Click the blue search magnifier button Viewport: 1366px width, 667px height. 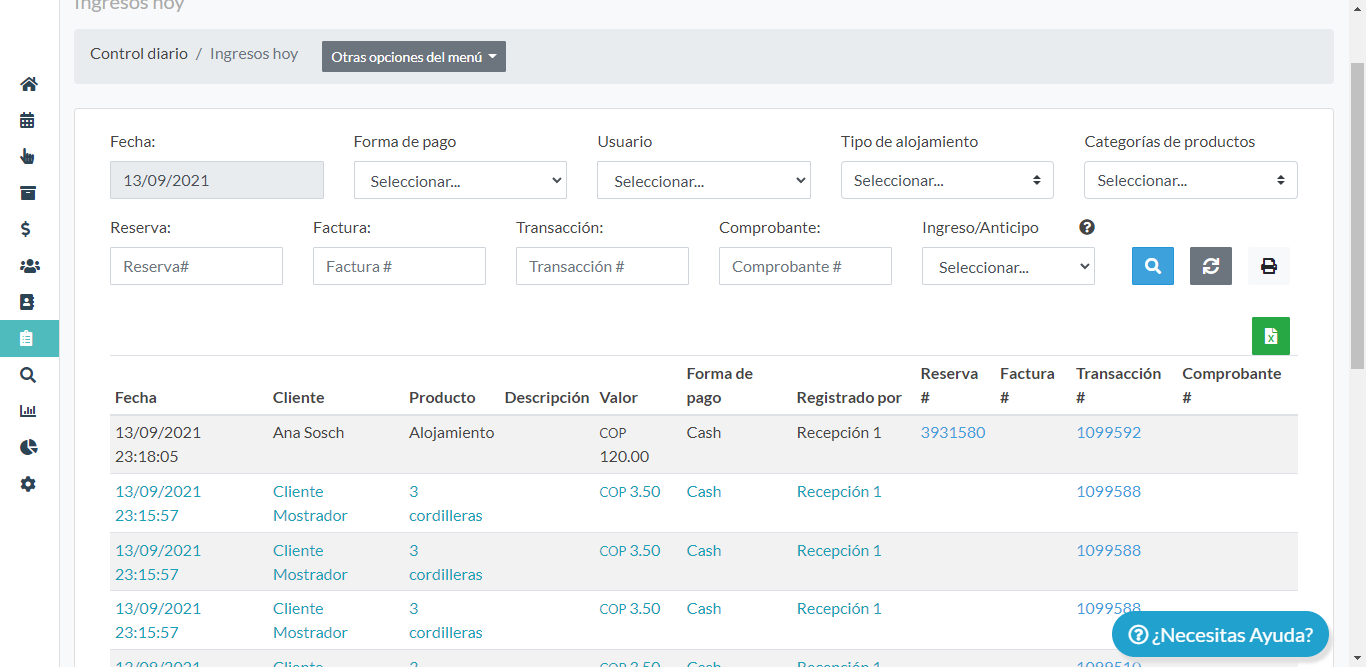(1152, 266)
